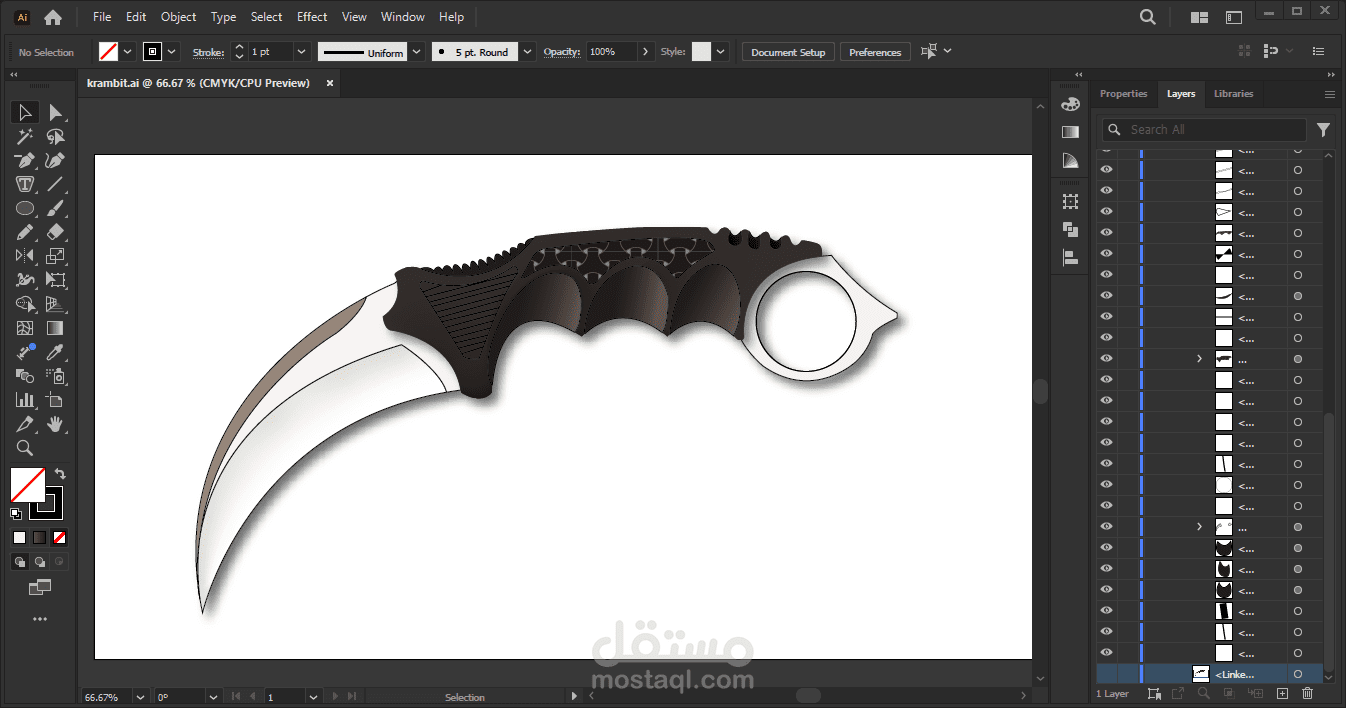Open the Uniform width profile dropdown
Screen dimensions: 1346x708
coord(416,52)
